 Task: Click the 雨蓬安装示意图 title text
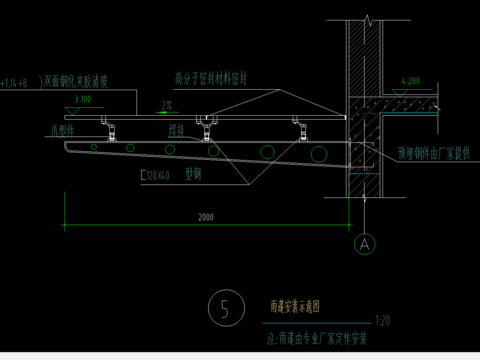pos(295,306)
